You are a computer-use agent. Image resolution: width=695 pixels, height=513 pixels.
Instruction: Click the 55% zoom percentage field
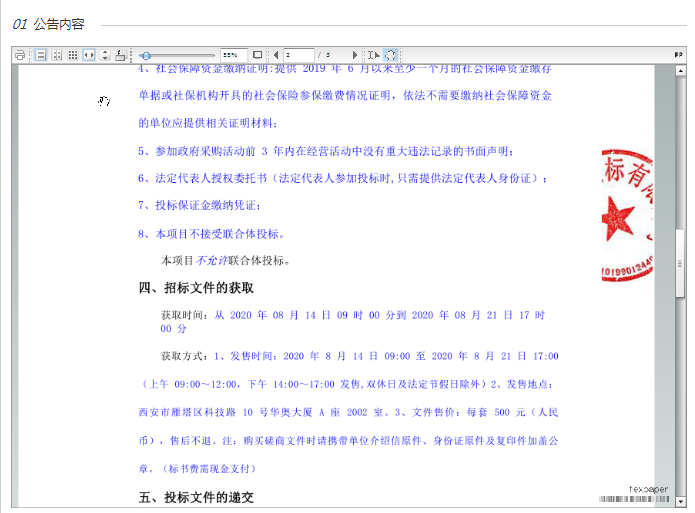point(233,55)
